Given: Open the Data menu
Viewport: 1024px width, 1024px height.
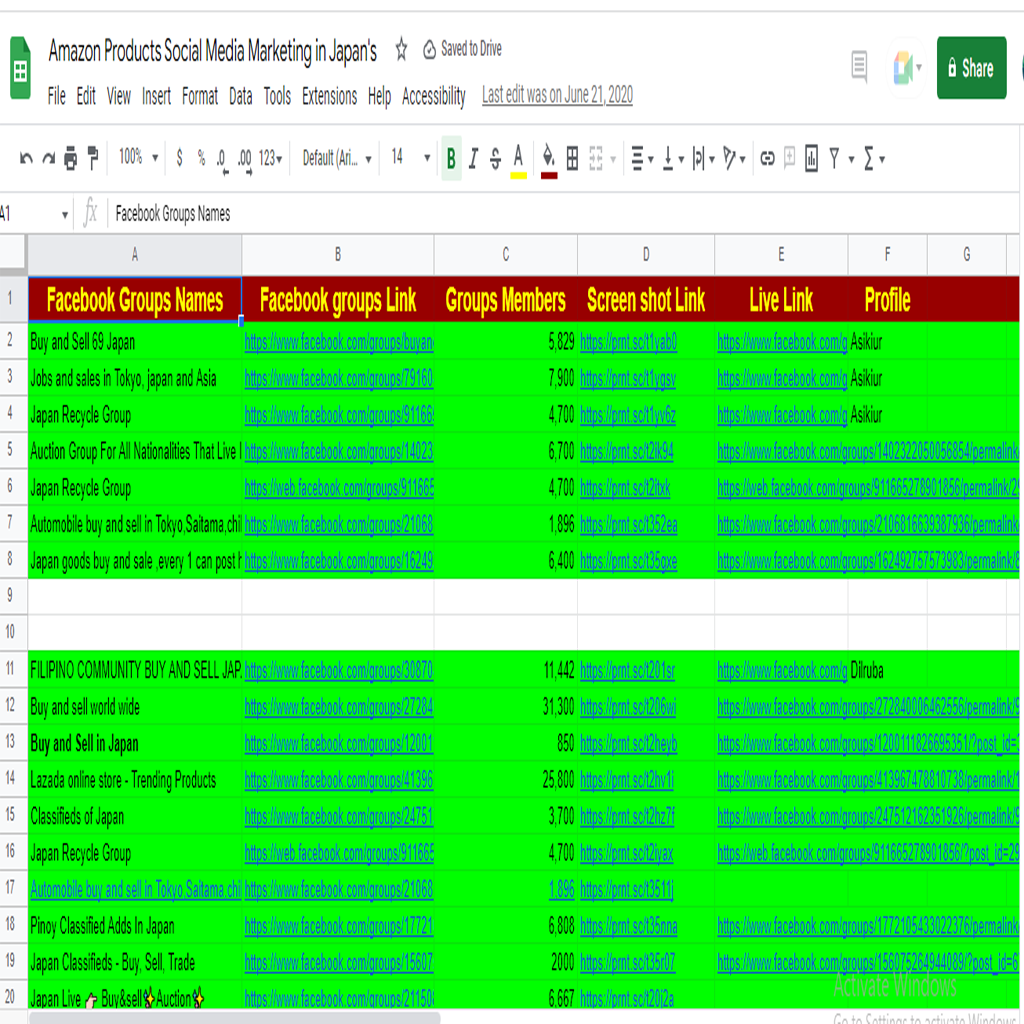Looking at the screenshot, I should 240,97.
